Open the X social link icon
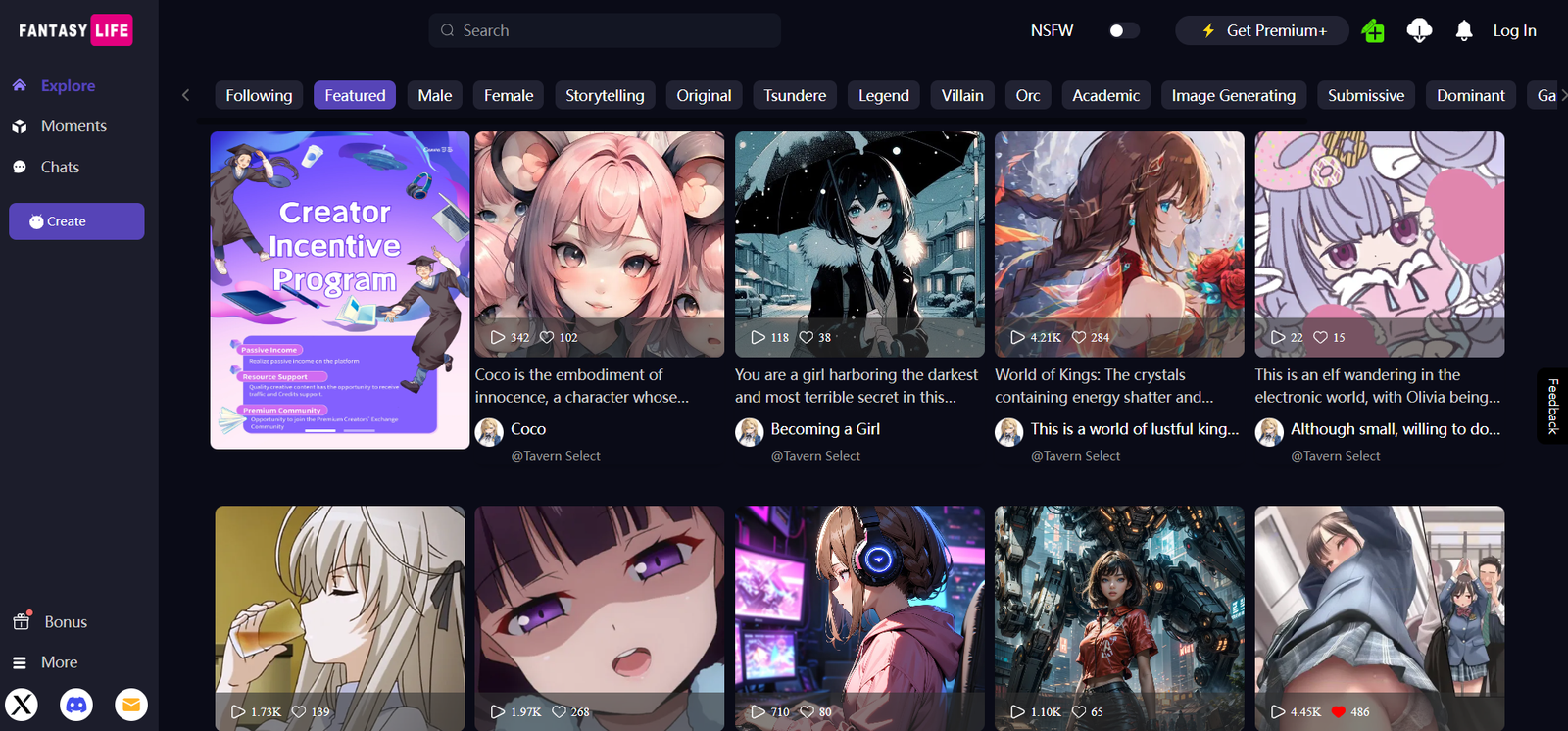 (x=22, y=705)
